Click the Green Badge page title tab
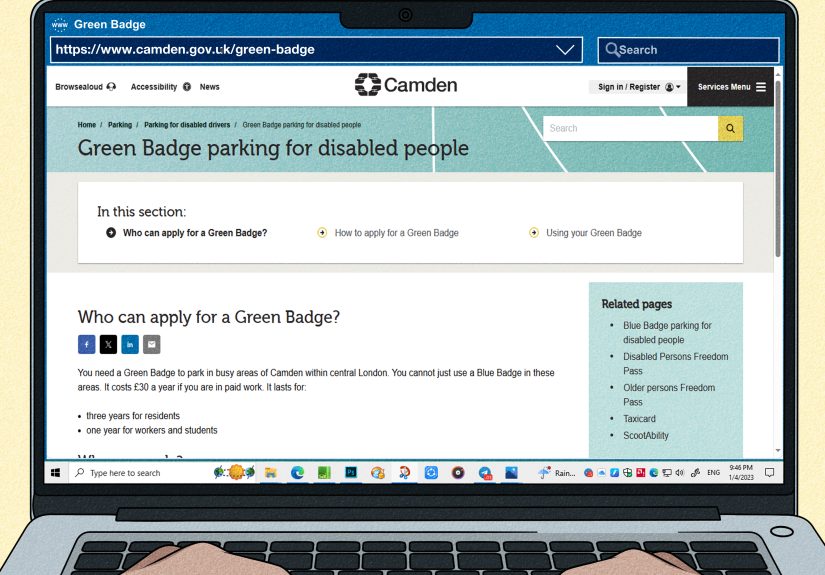This screenshot has height=575, width=825. [109, 24]
